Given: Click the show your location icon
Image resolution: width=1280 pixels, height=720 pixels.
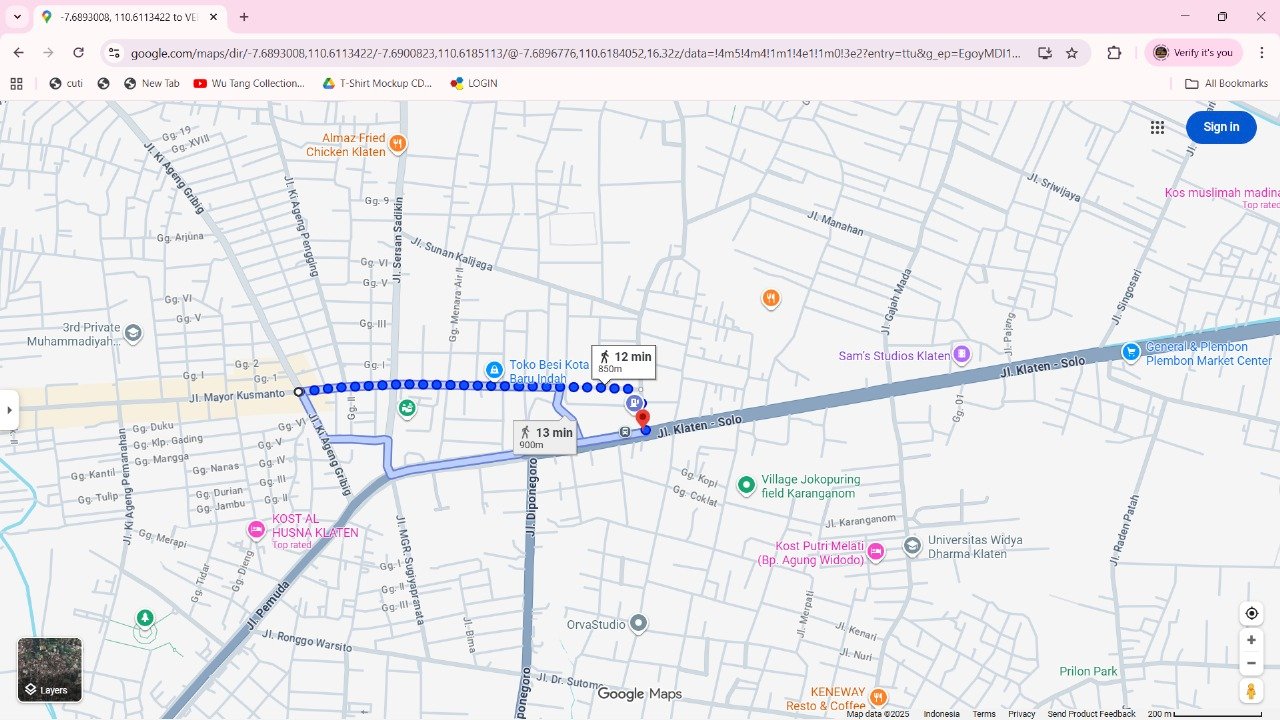Looking at the screenshot, I should pyautogui.click(x=1251, y=613).
